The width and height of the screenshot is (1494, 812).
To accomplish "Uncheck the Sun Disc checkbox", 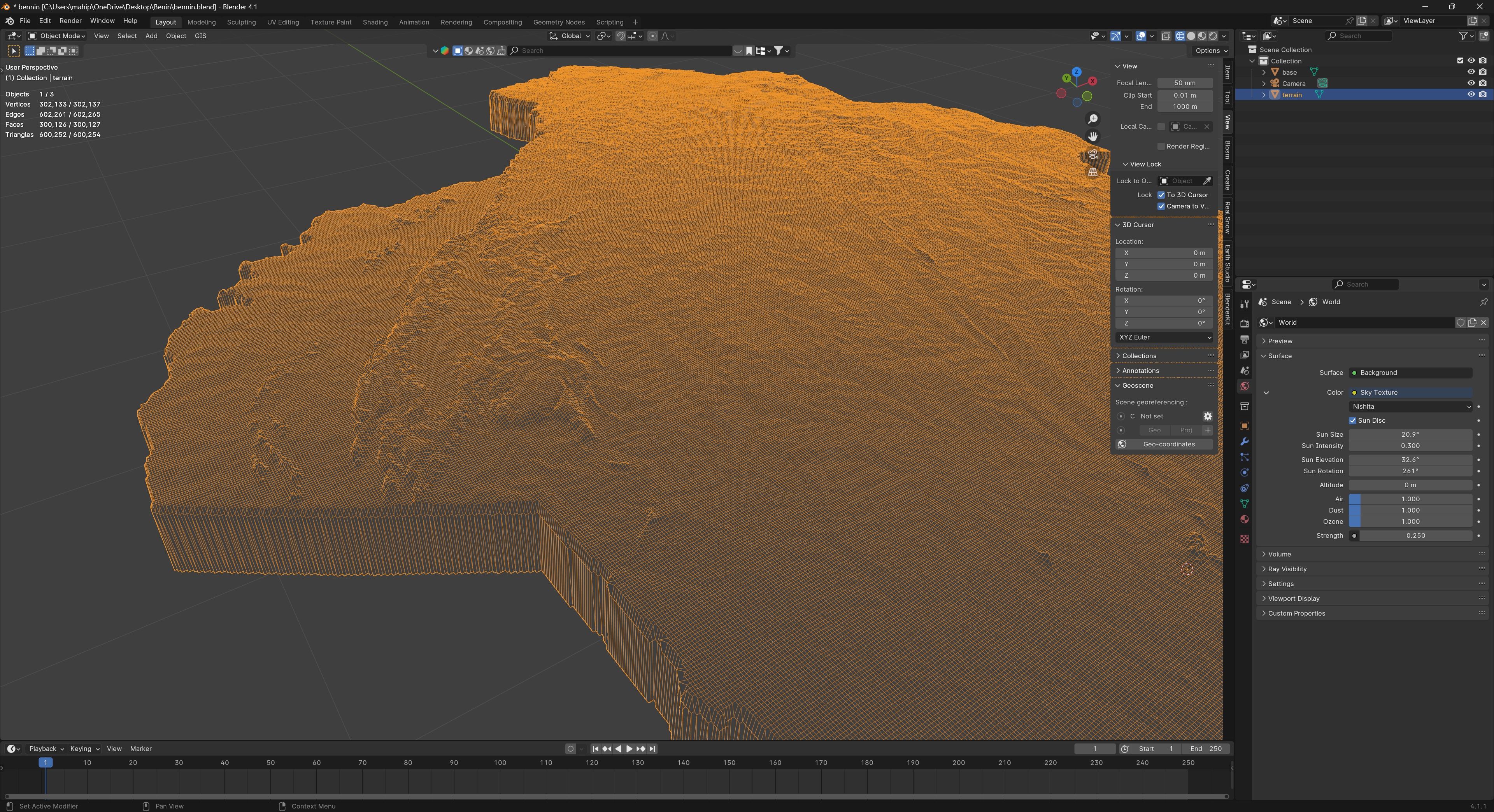I will (1352, 420).
